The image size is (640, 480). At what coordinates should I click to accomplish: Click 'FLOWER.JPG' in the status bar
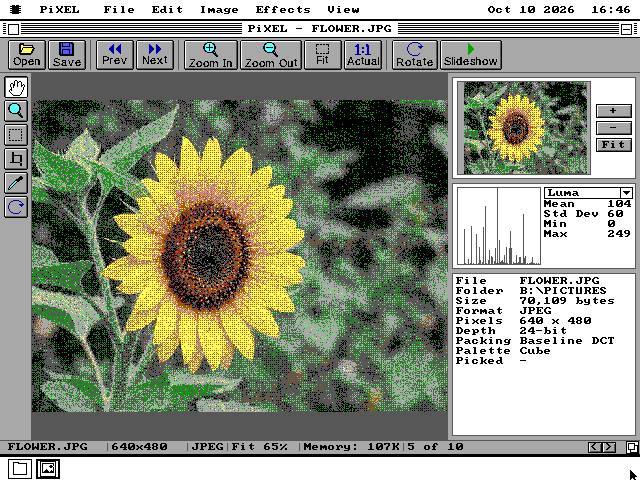pos(48,447)
